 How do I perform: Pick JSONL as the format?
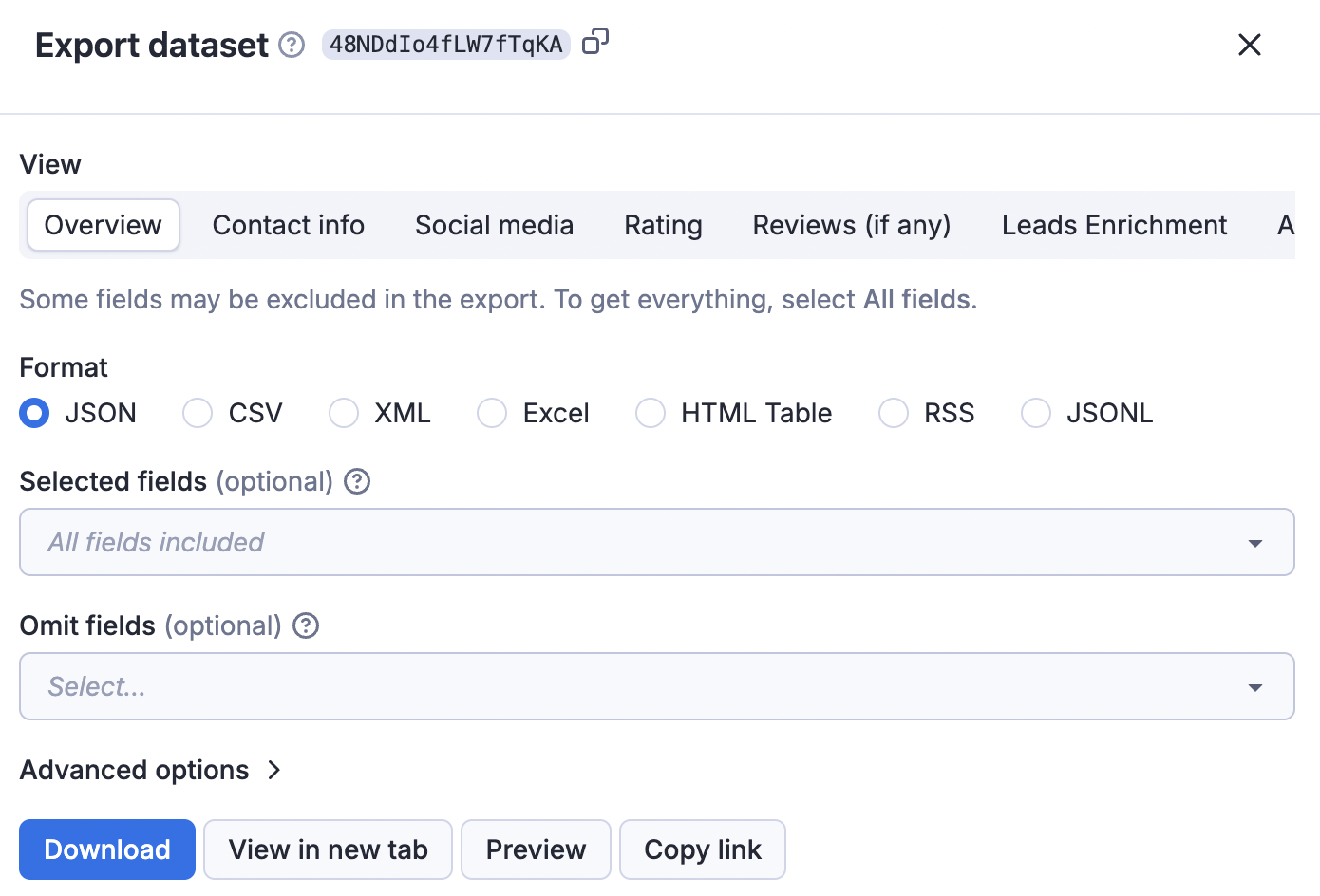(x=1036, y=413)
